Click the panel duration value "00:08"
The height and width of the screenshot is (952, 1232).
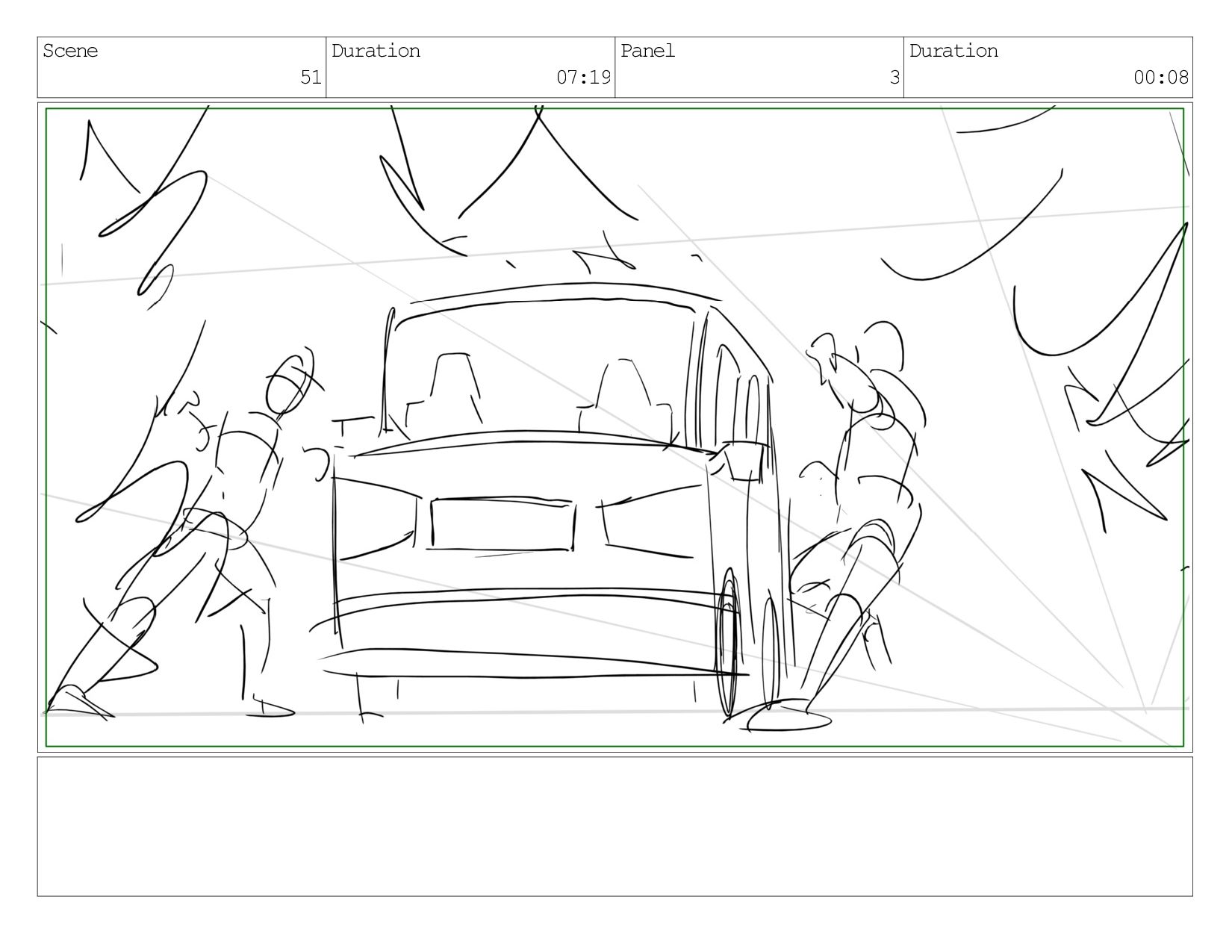[1161, 77]
